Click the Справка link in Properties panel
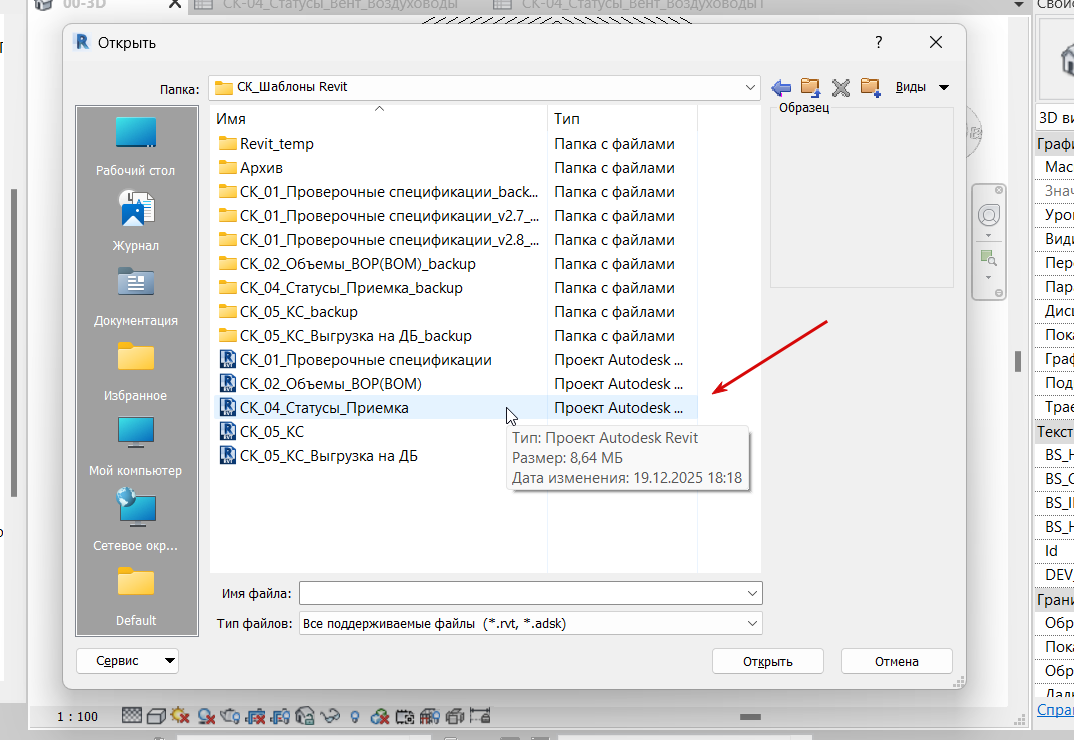 pos(1055,710)
